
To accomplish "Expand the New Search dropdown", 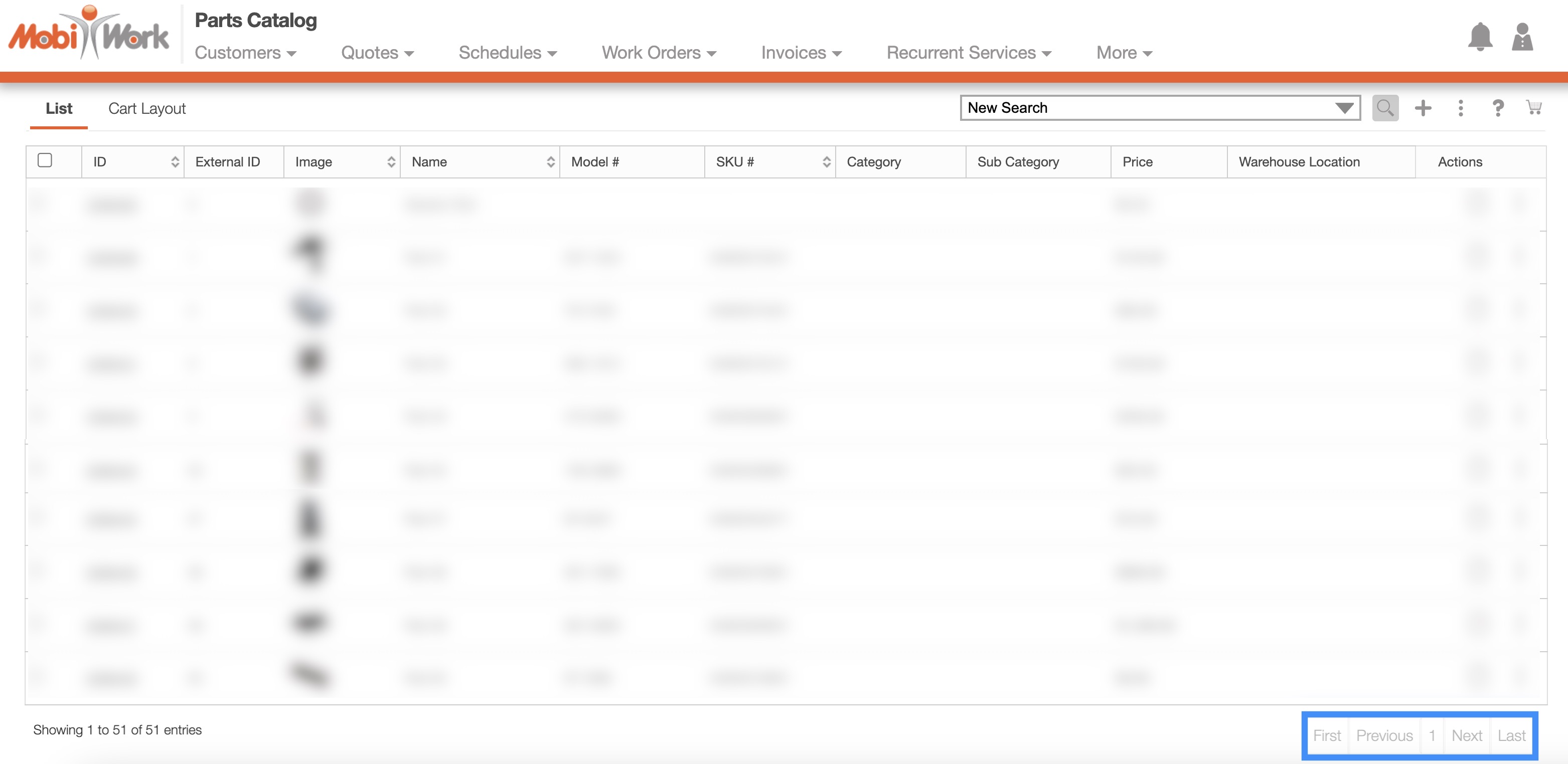I will [x=1344, y=108].
